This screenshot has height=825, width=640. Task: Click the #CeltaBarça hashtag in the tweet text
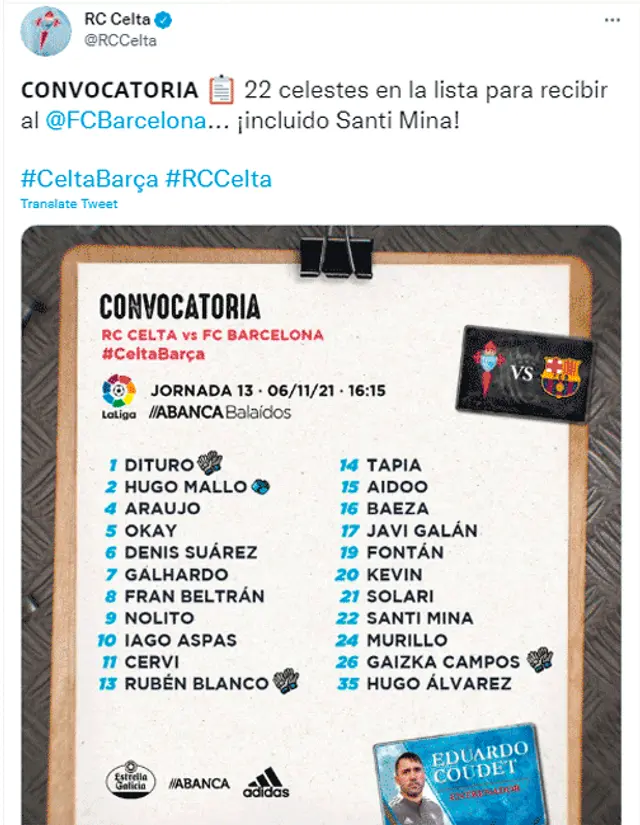(x=89, y=179)
